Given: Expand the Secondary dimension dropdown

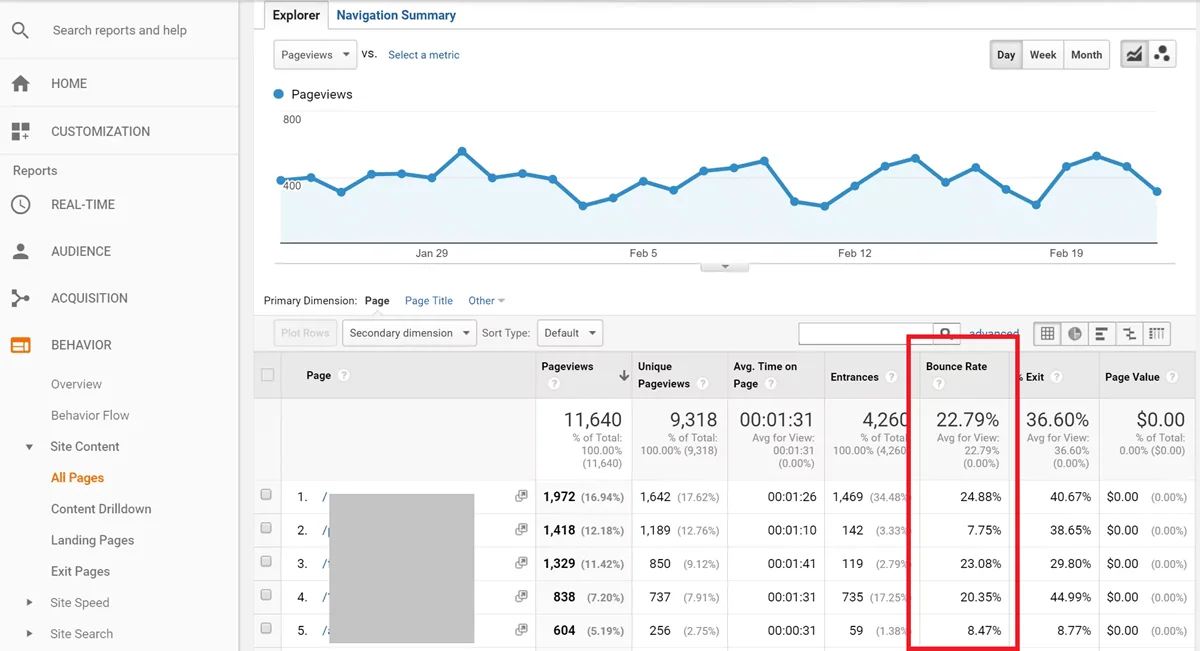Looking at the screenshot, I should click(409, 333).
